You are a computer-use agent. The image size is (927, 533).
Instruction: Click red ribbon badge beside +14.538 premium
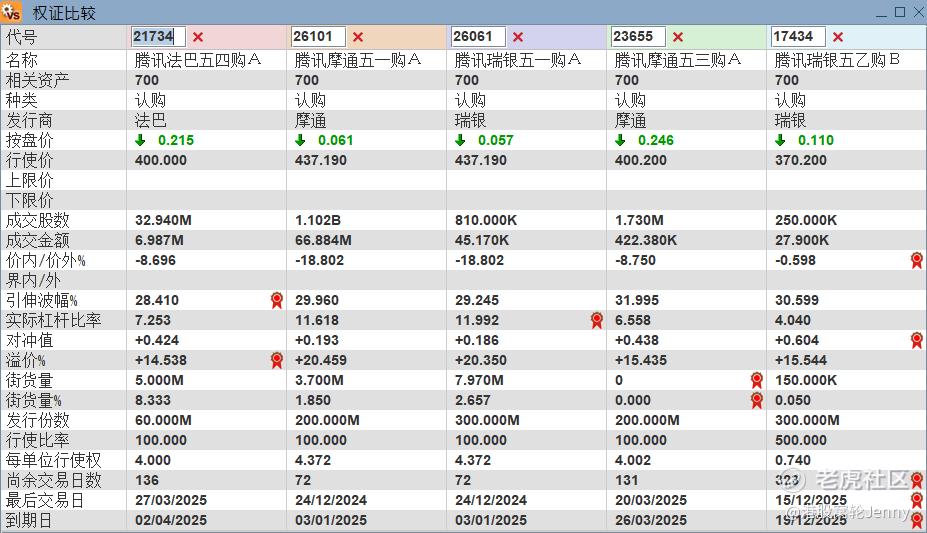coord(276,360)
